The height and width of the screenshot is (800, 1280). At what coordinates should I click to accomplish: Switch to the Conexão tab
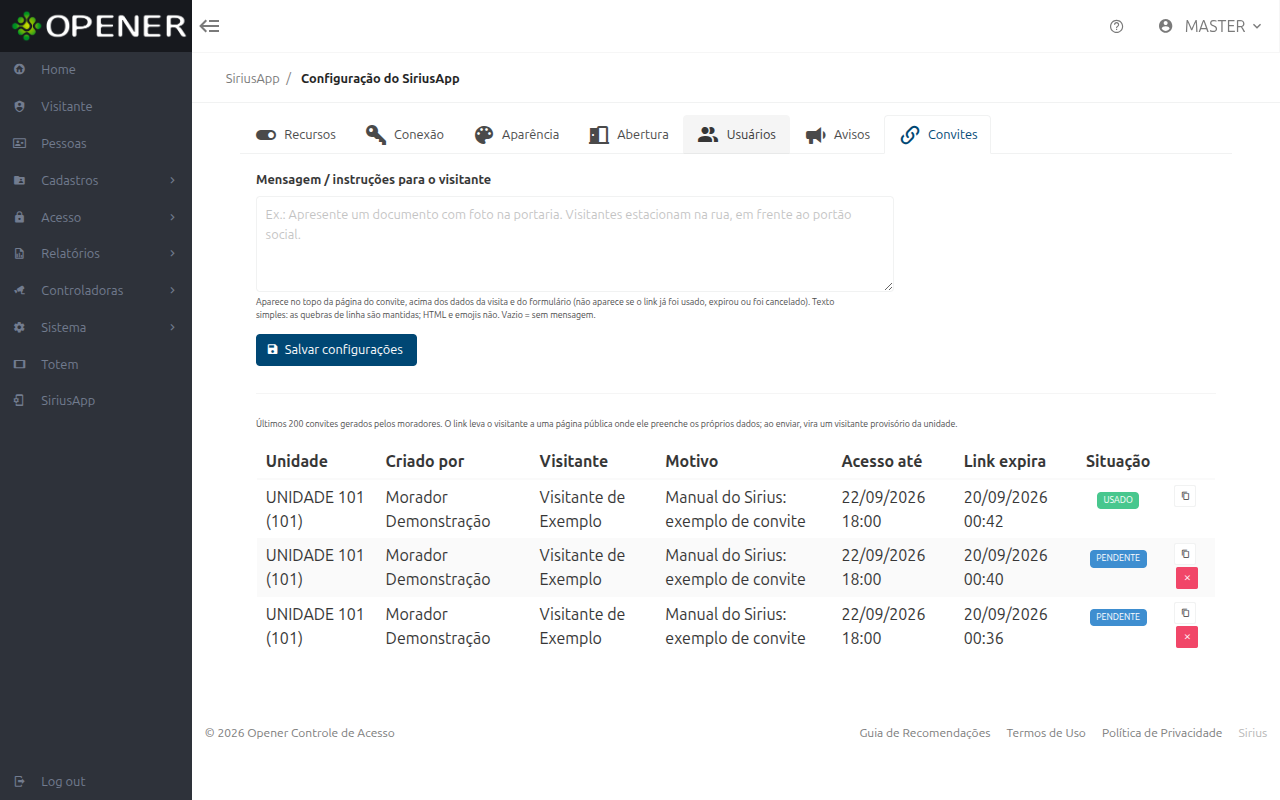405,134
